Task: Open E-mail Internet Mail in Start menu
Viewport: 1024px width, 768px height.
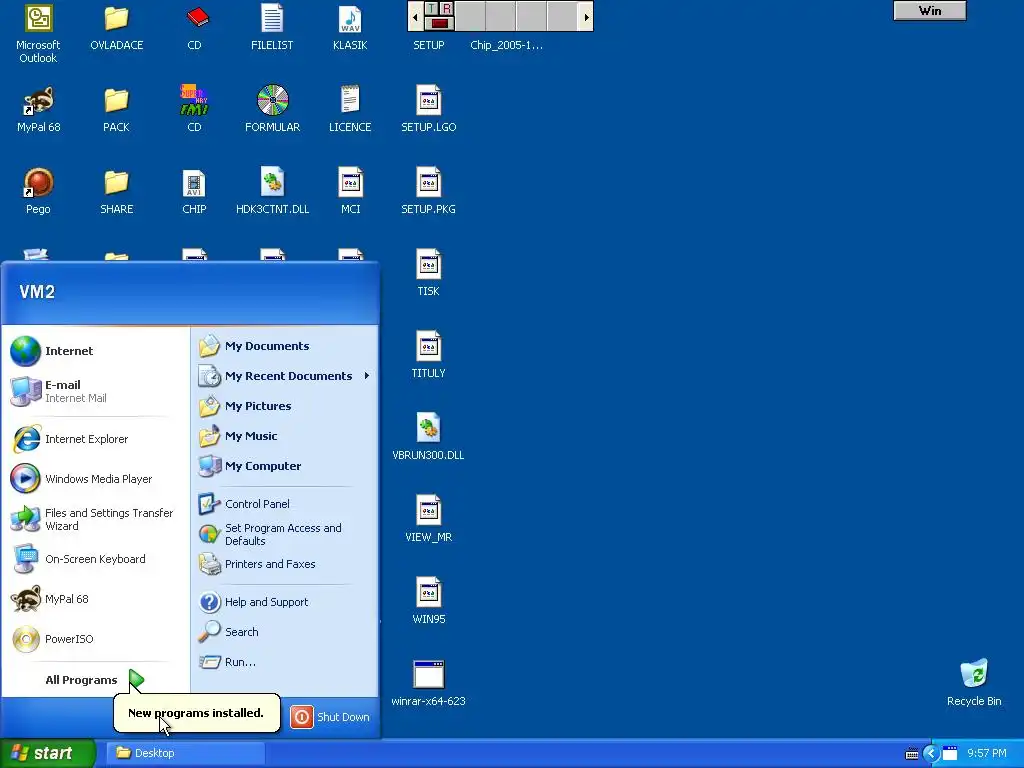Action: tap(95, 391)
